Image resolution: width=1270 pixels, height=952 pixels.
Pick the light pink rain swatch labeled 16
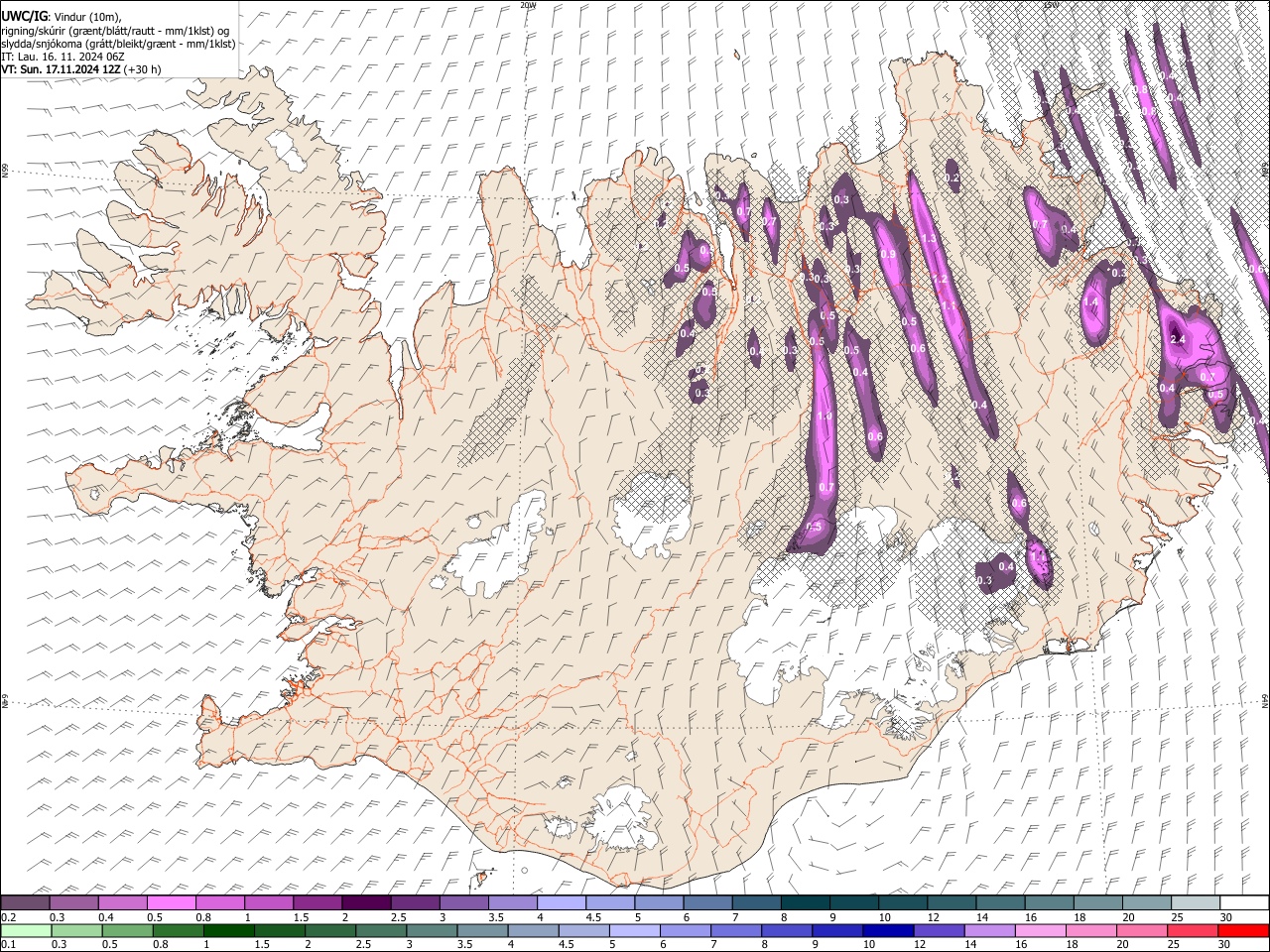point(1041,930)
